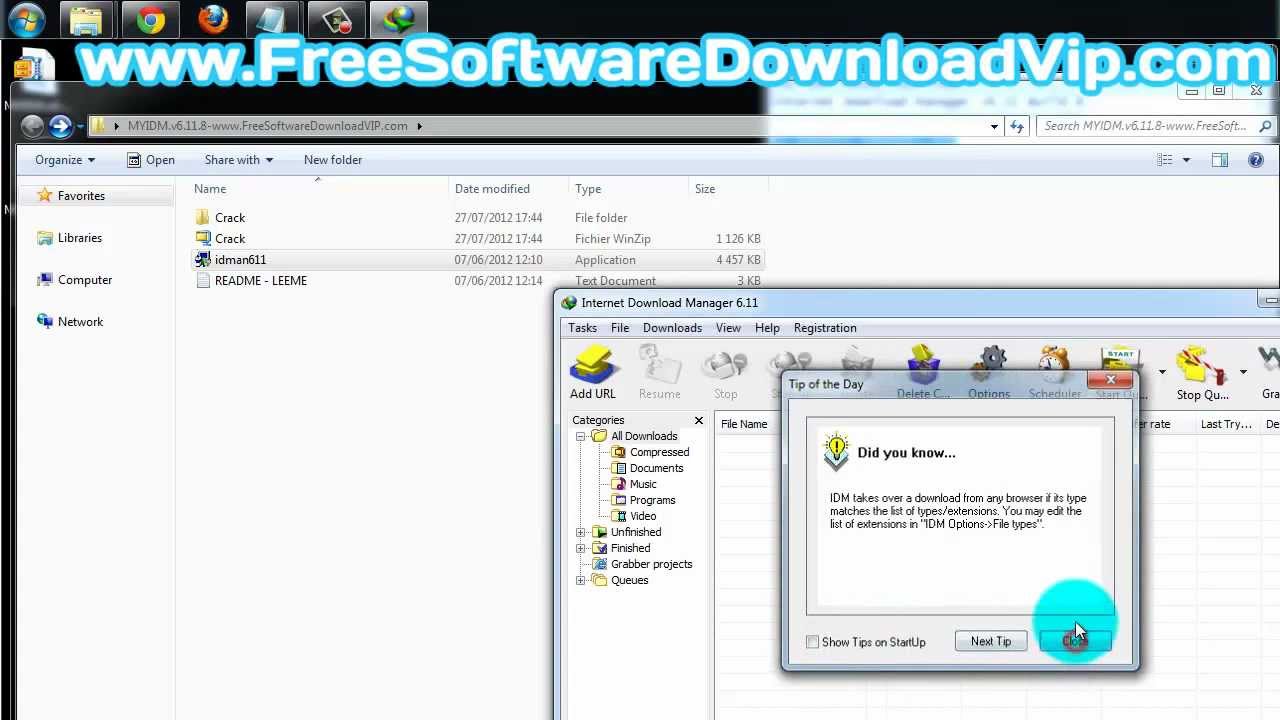Select the Video category

643,517
